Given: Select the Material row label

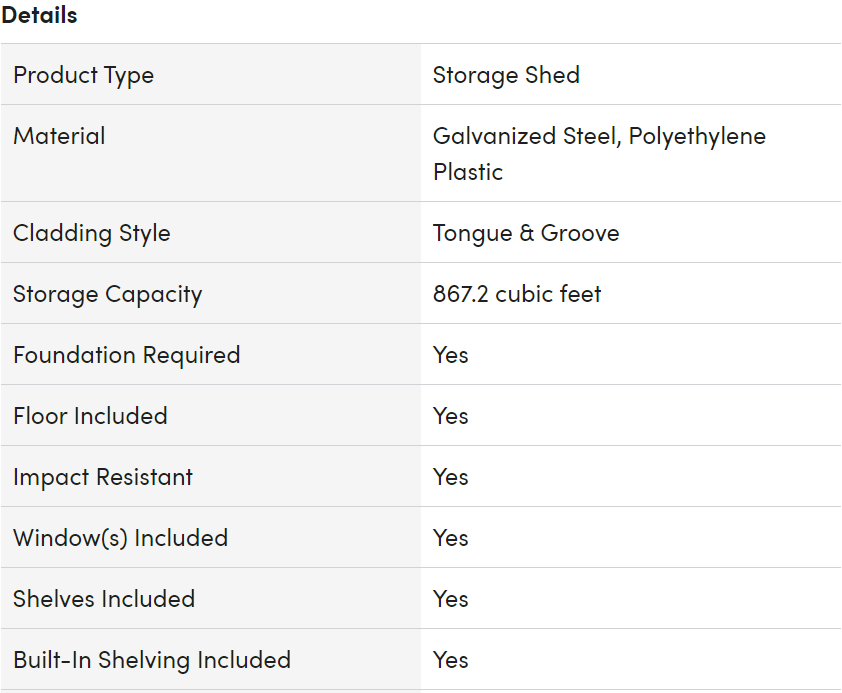Looking at the screenshot, I should pos(59,136).
